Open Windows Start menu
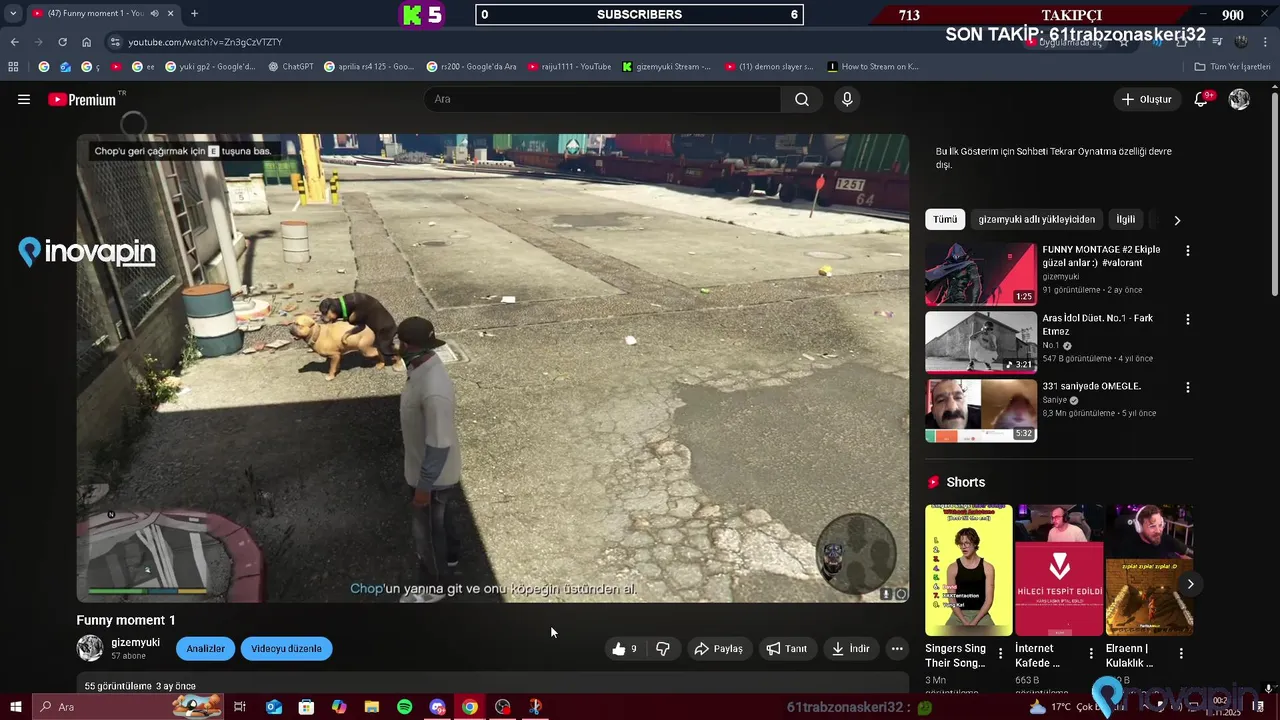This screenshot has height=720, width=1280. click(15, 707)
